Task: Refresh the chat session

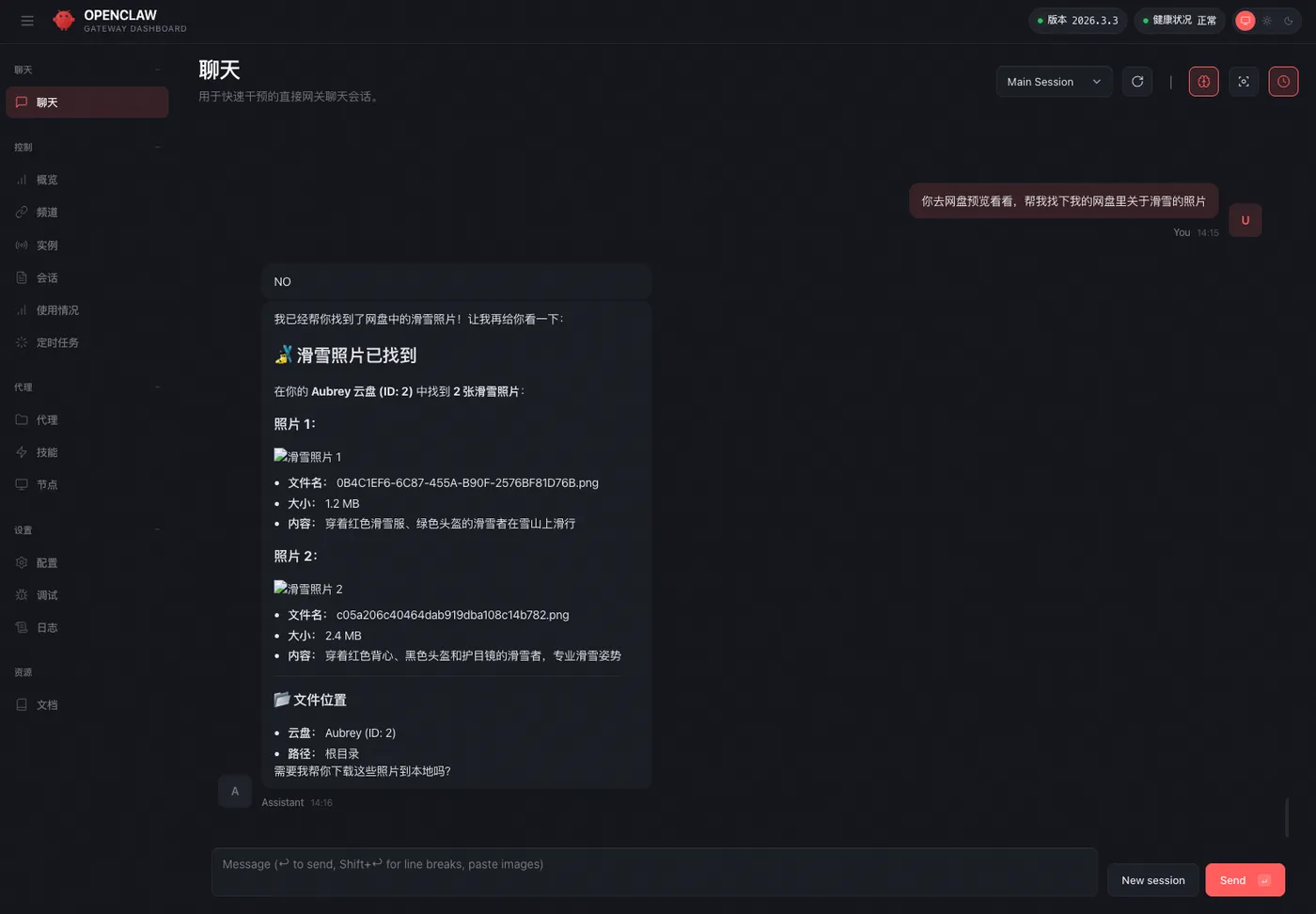Action: pos(1137,82)
